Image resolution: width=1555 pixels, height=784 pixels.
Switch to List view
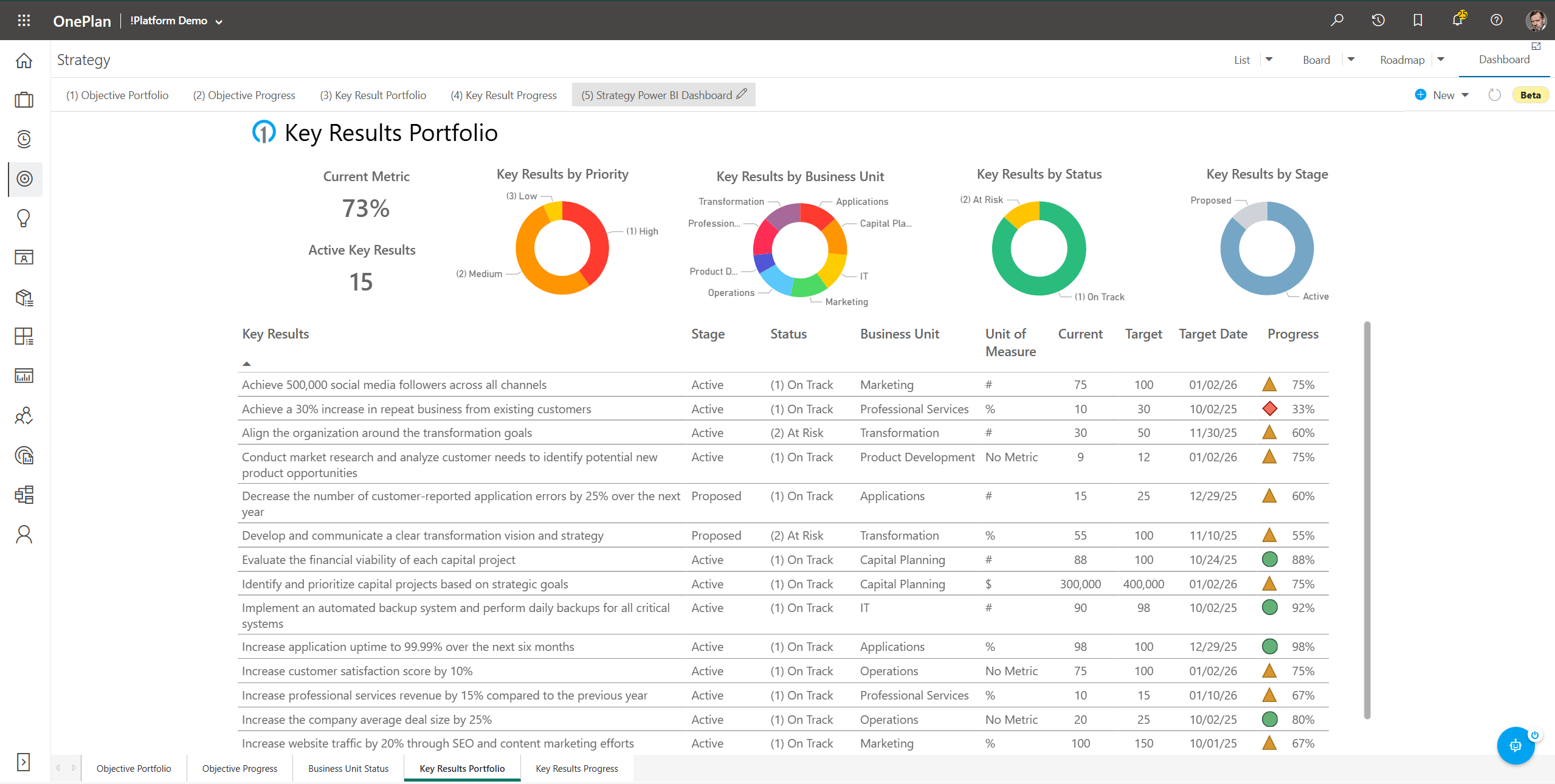pos(1242,60)
